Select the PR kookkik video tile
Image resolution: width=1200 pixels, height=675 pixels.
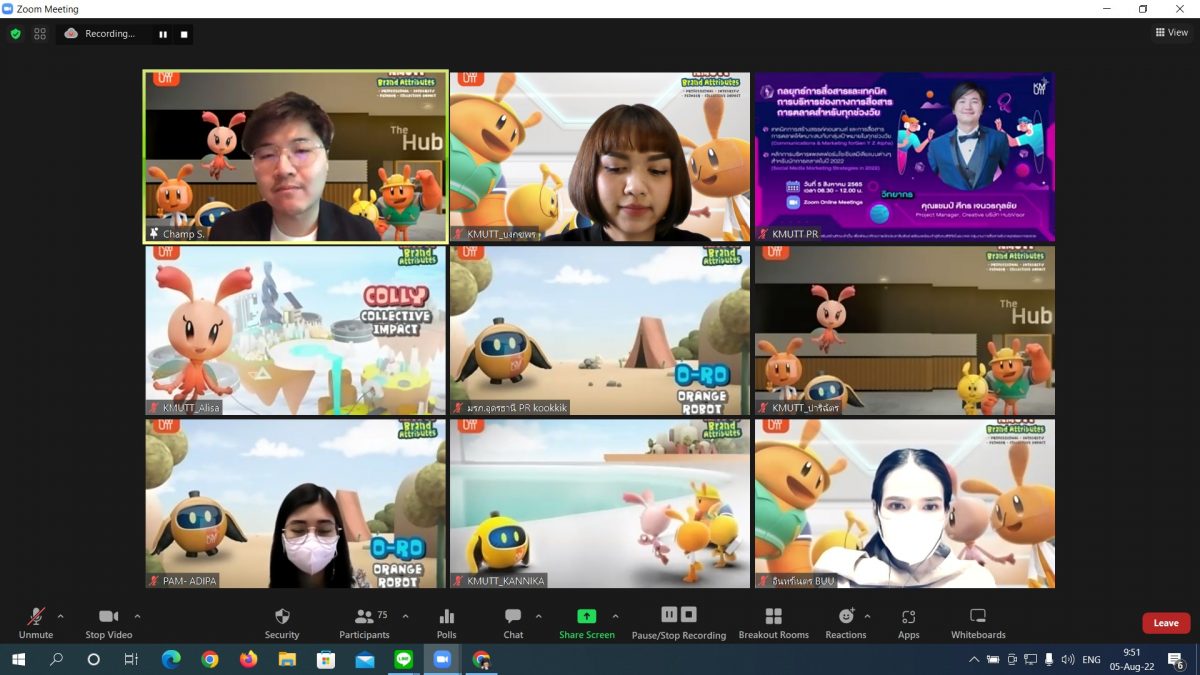pyautogui.click(x=600, y=331)
